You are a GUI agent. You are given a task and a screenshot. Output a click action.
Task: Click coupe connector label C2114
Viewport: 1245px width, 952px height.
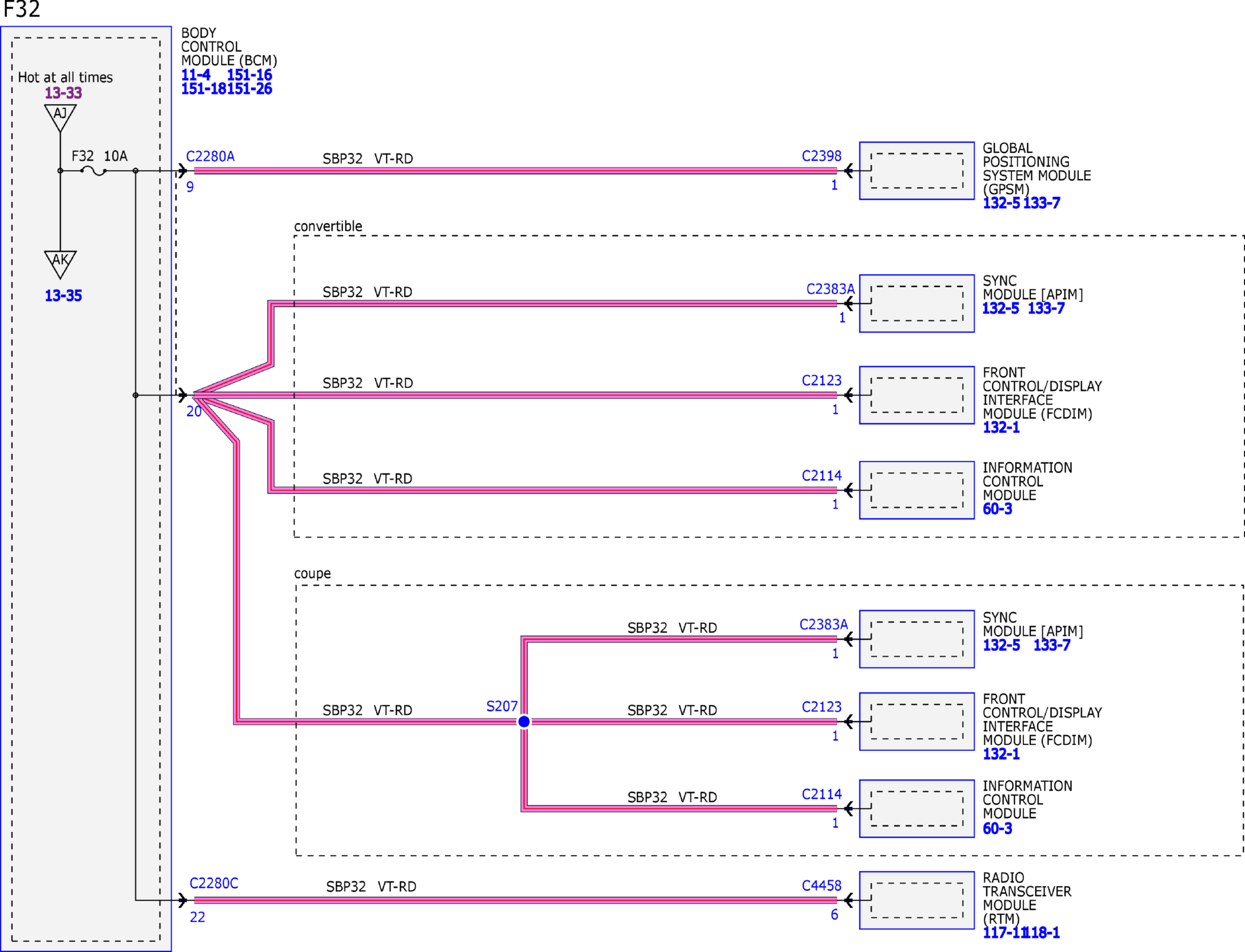821,794
